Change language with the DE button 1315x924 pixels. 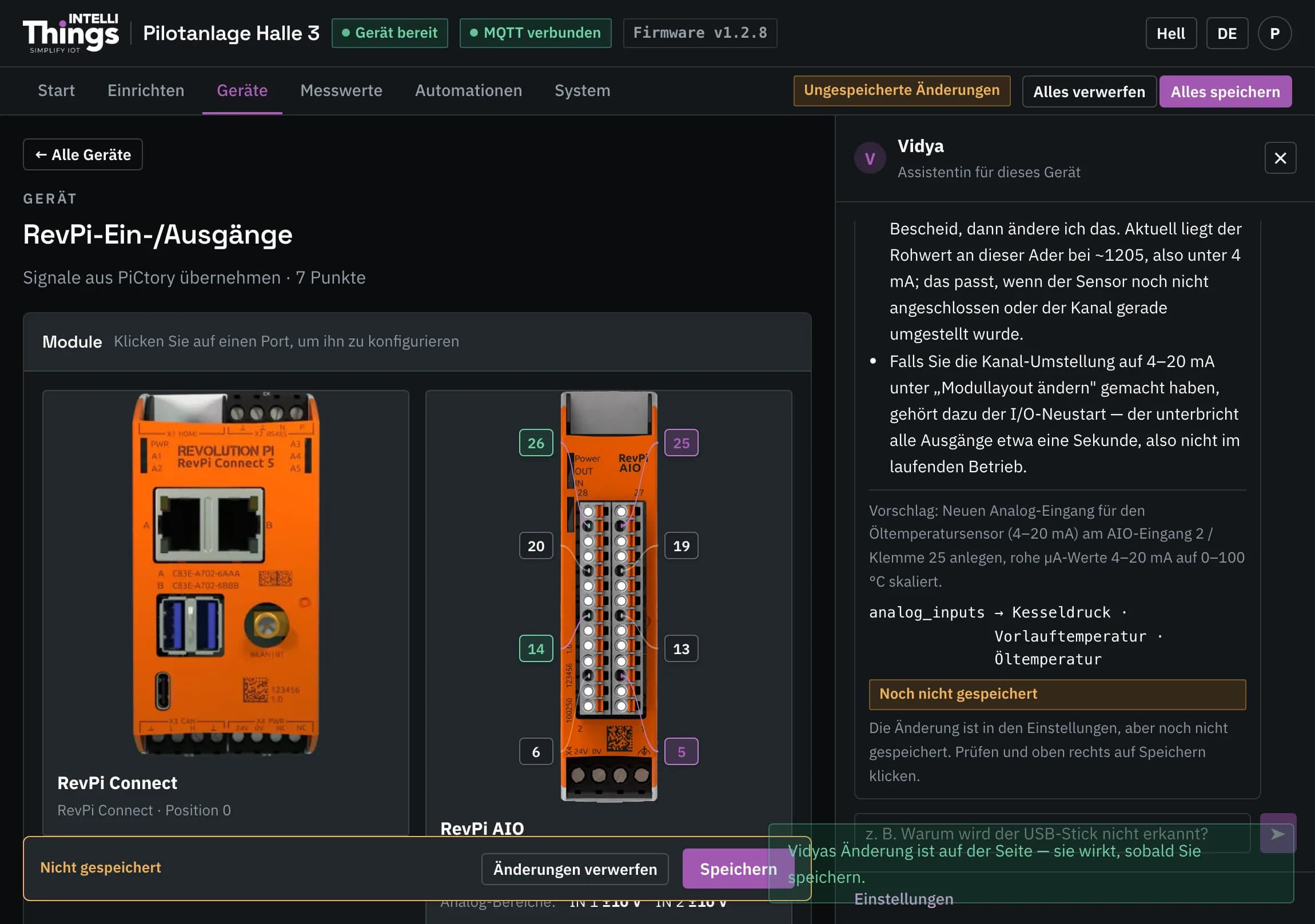click(x=1227, y=33)
